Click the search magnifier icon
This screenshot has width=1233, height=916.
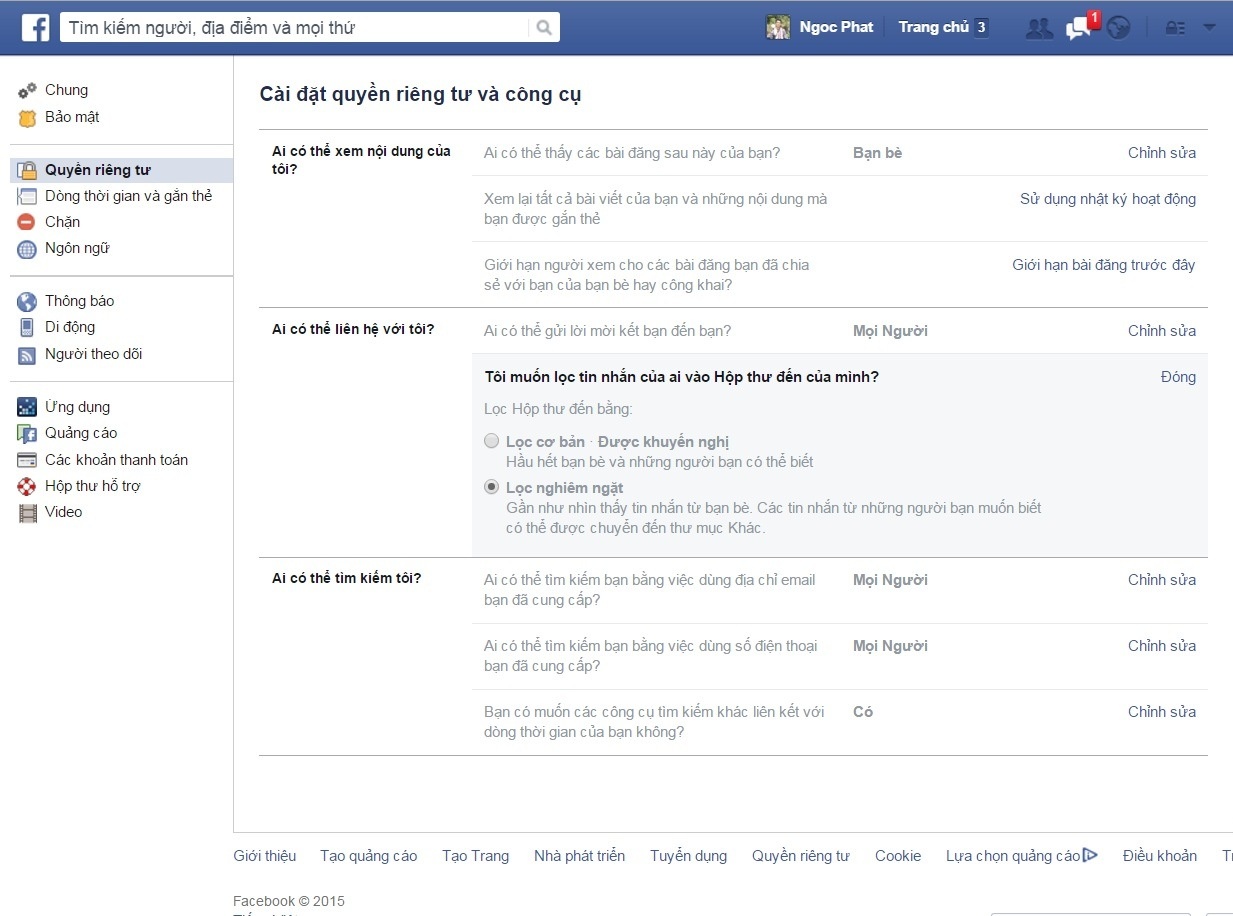click(x=544, y=28)
